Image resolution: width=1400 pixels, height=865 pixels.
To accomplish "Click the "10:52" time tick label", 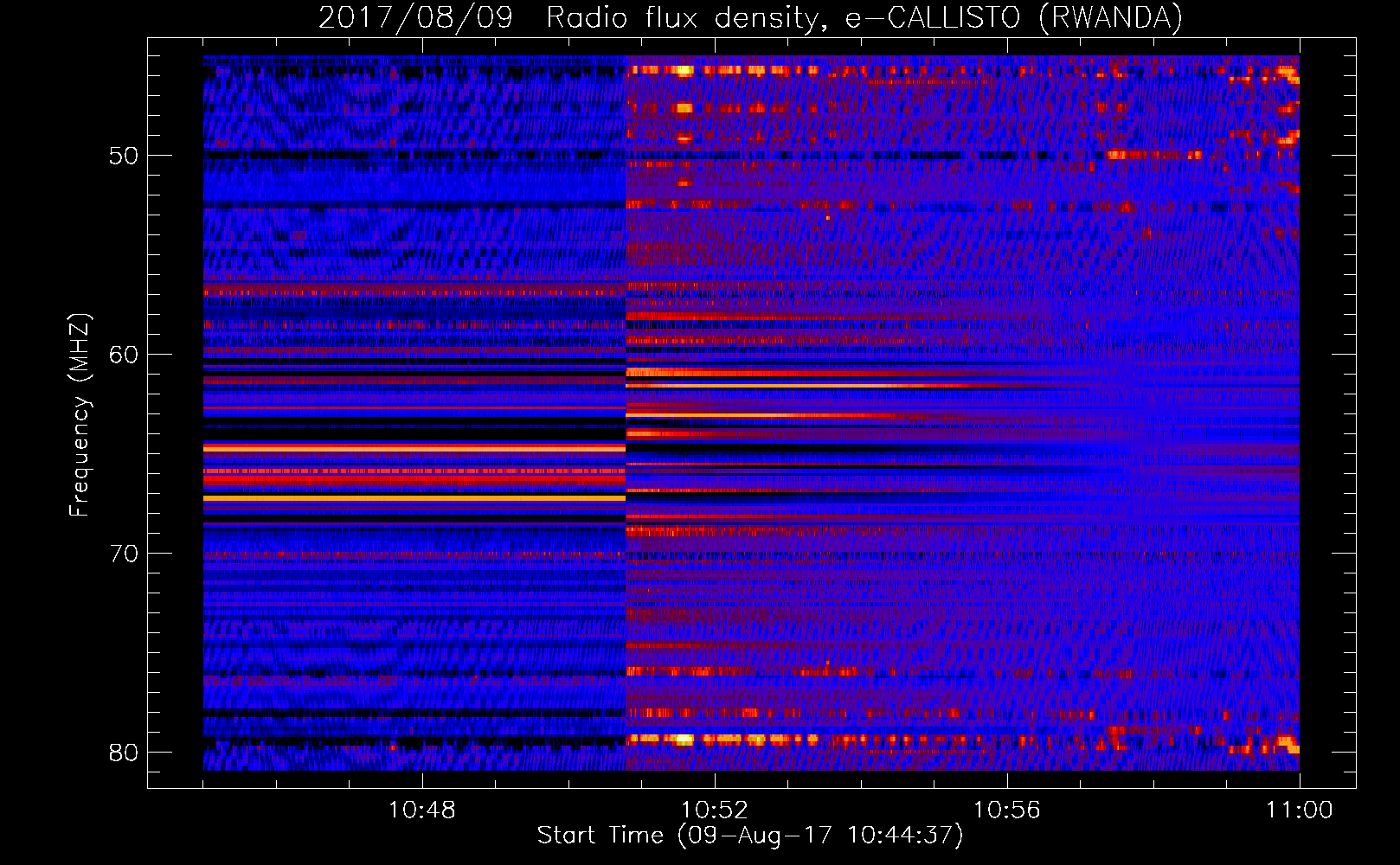I will (x=714, y=810).
